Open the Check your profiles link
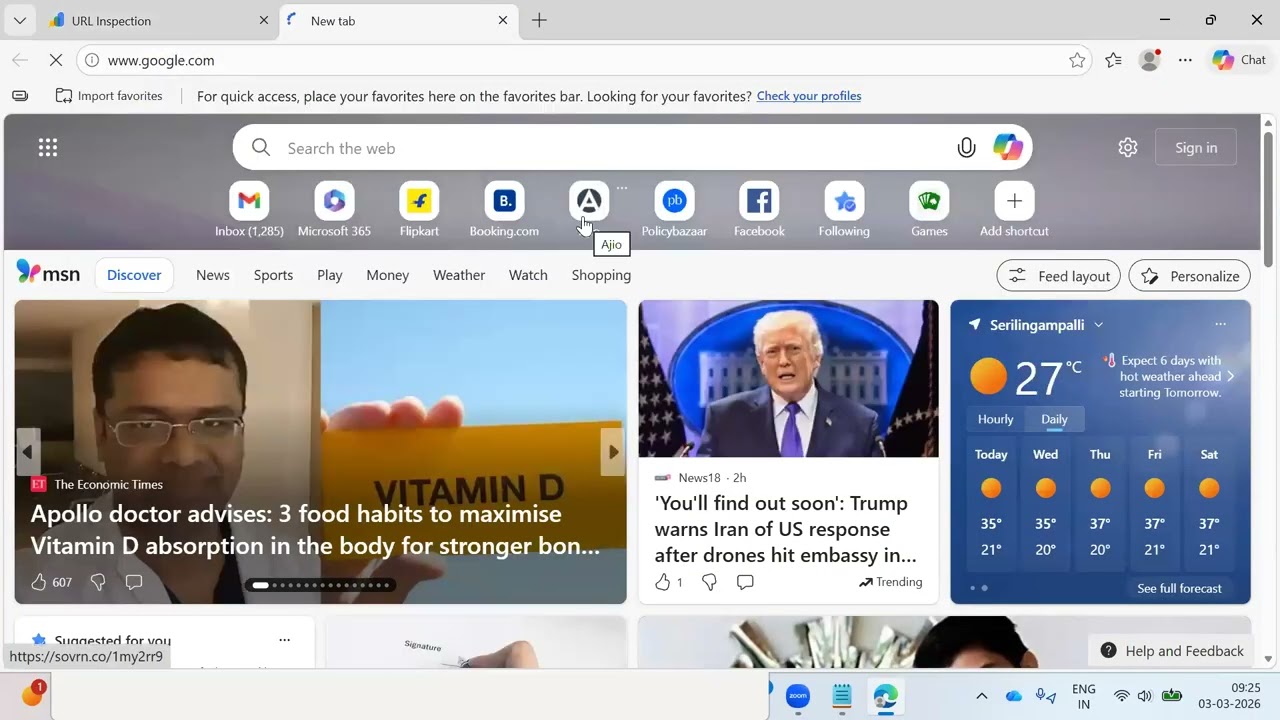The image size is (1280, 720). coord(809,96)
